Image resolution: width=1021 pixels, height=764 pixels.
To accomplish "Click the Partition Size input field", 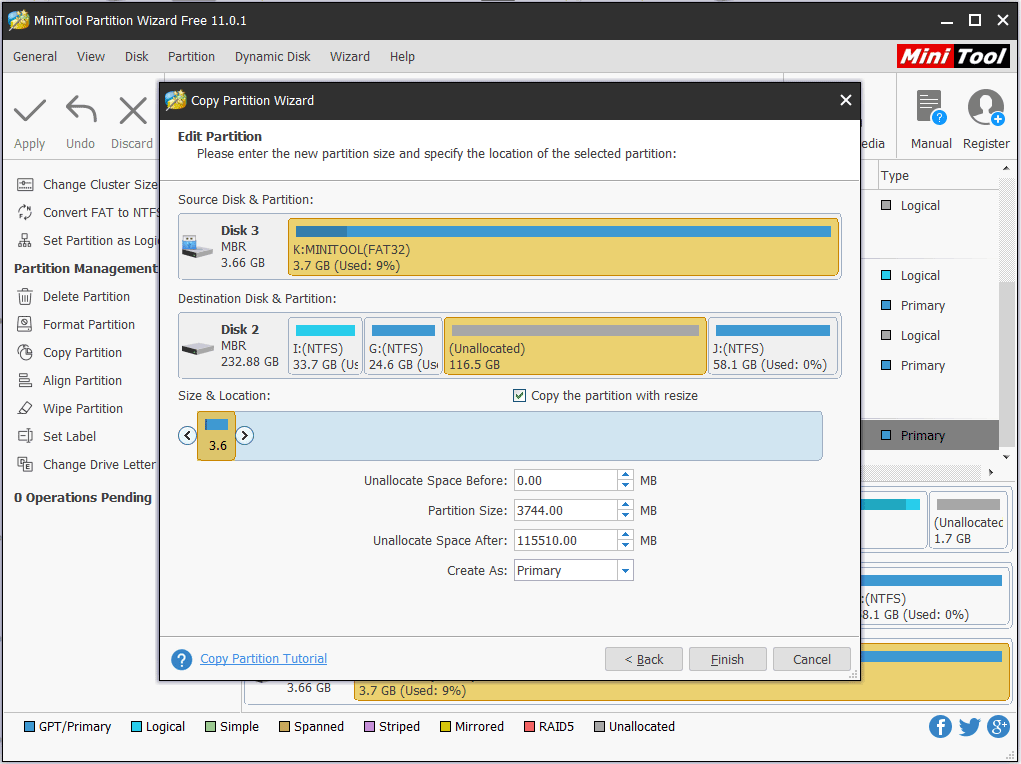I will [565, 511].
